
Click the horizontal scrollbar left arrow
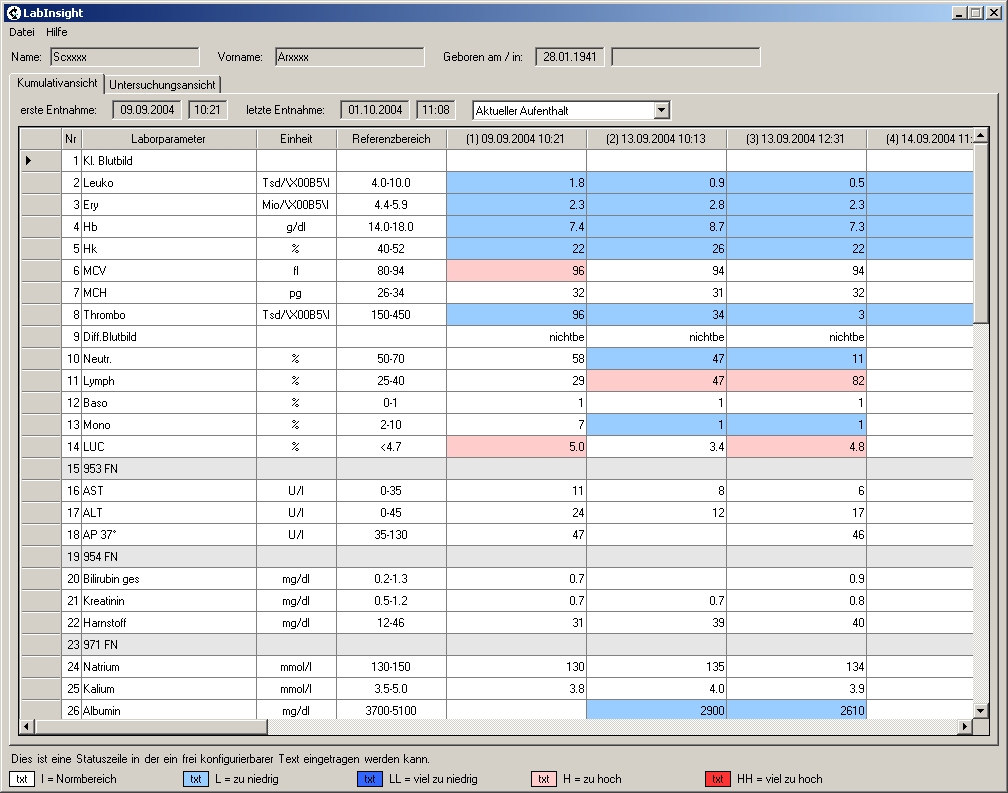pos(27,727)
